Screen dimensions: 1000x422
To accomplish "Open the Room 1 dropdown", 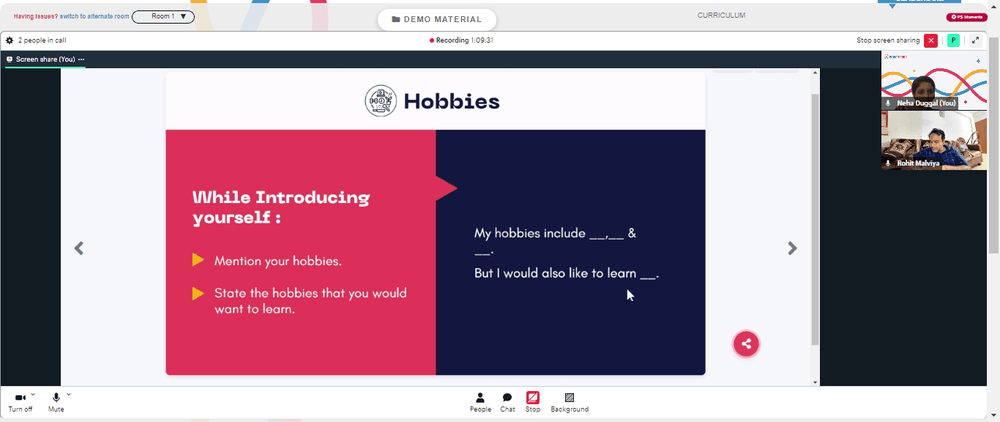I will (x=163, y=17).
